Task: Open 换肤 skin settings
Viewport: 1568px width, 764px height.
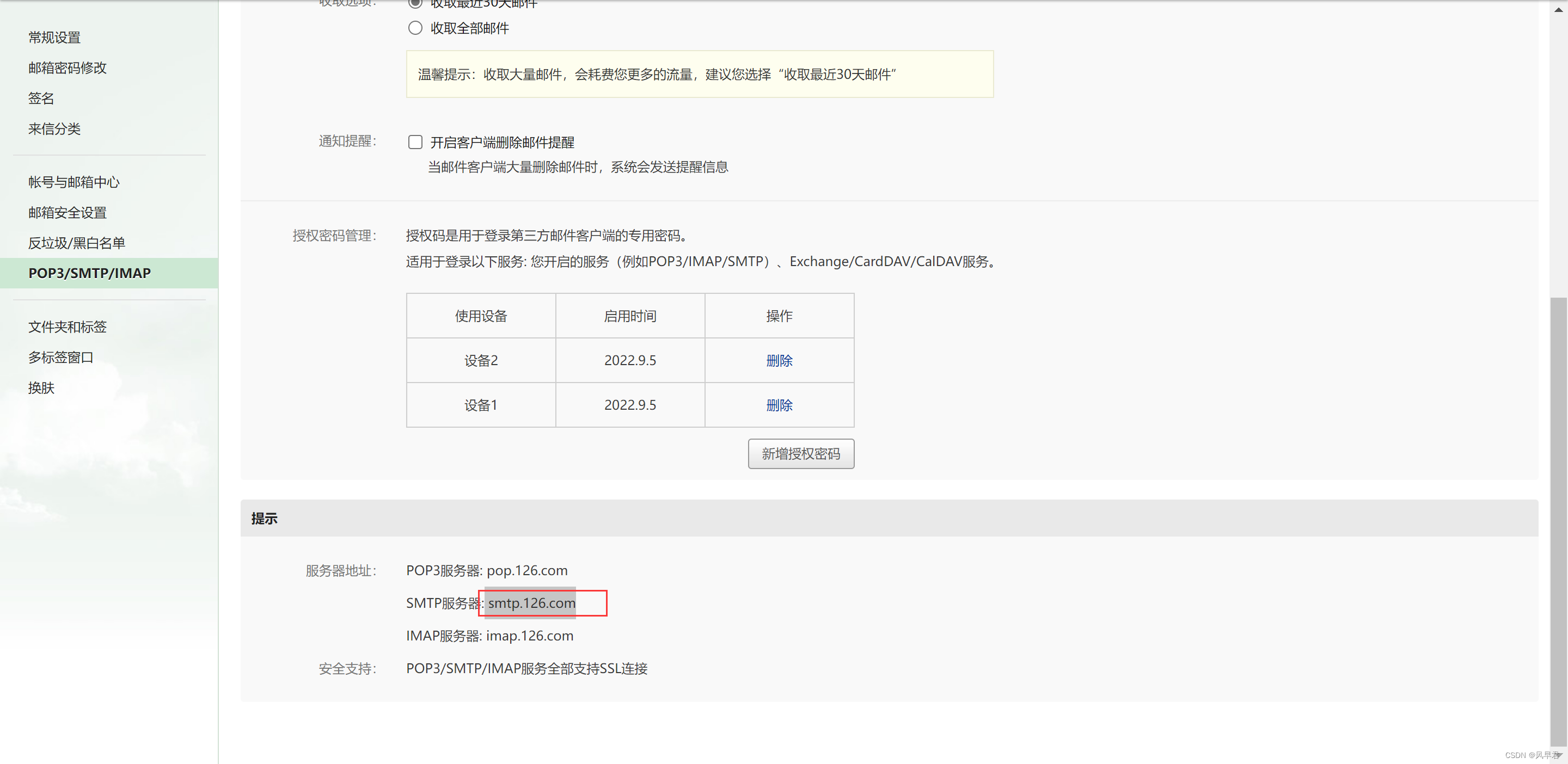Action: [41, 387]
